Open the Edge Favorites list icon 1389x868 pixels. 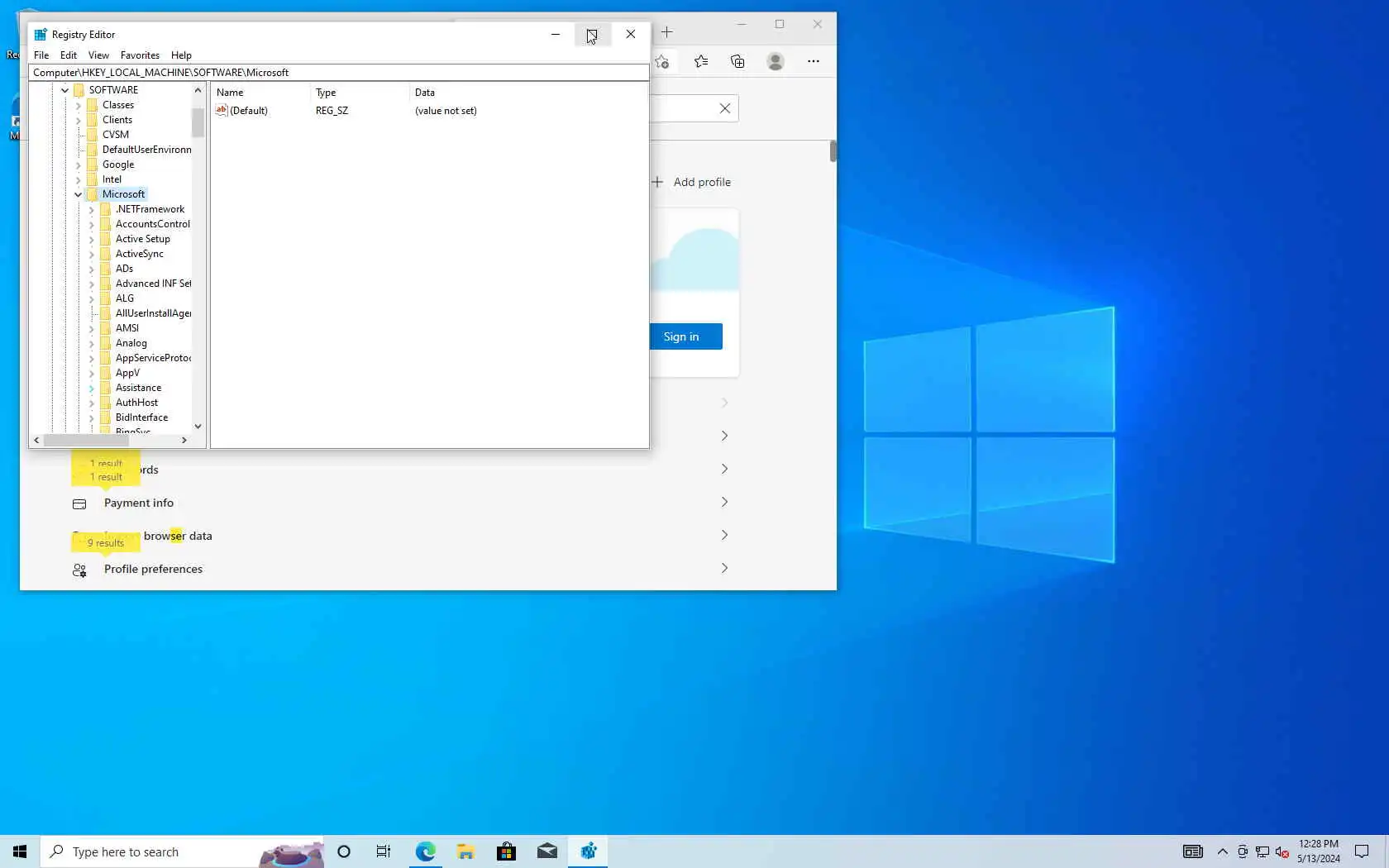coord(701,61)
